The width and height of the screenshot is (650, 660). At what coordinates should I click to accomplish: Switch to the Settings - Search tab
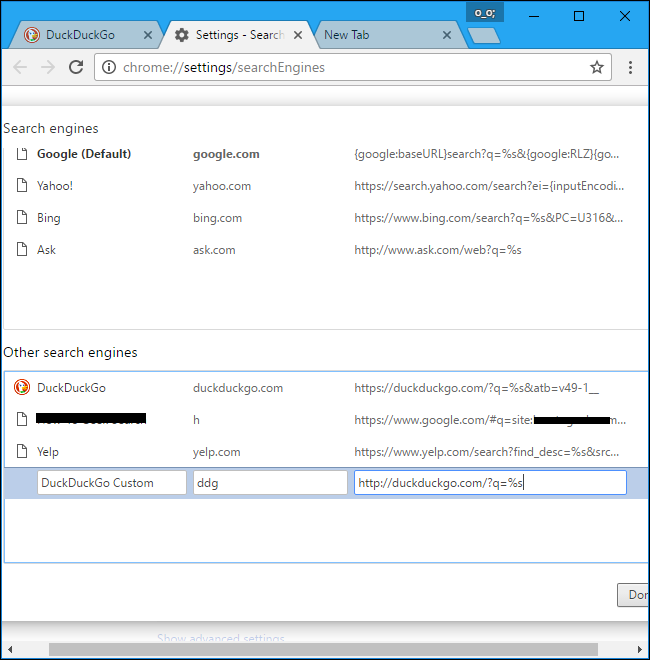point(240,35)
